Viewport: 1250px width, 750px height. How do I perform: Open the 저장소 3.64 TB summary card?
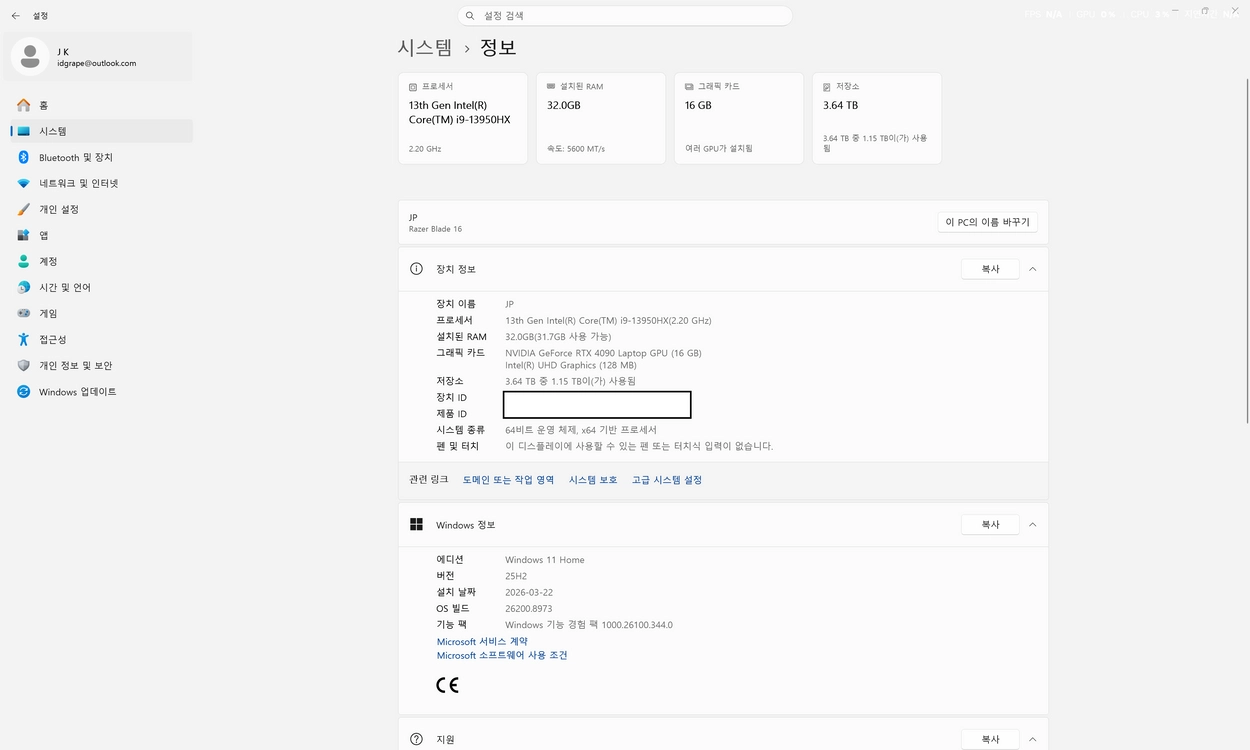tap(877, 118)
